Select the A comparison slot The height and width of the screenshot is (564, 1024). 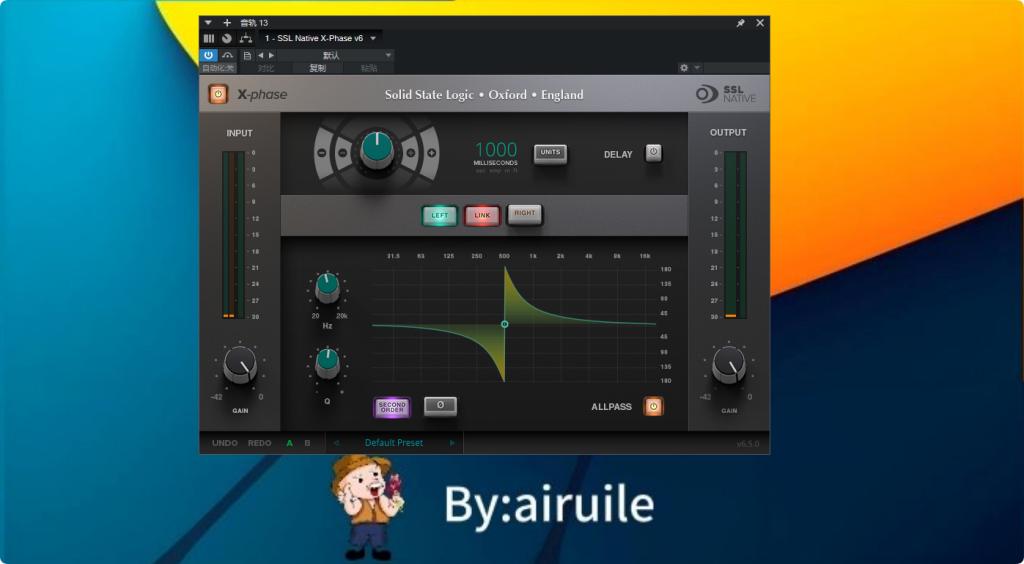tap(289, 443)
